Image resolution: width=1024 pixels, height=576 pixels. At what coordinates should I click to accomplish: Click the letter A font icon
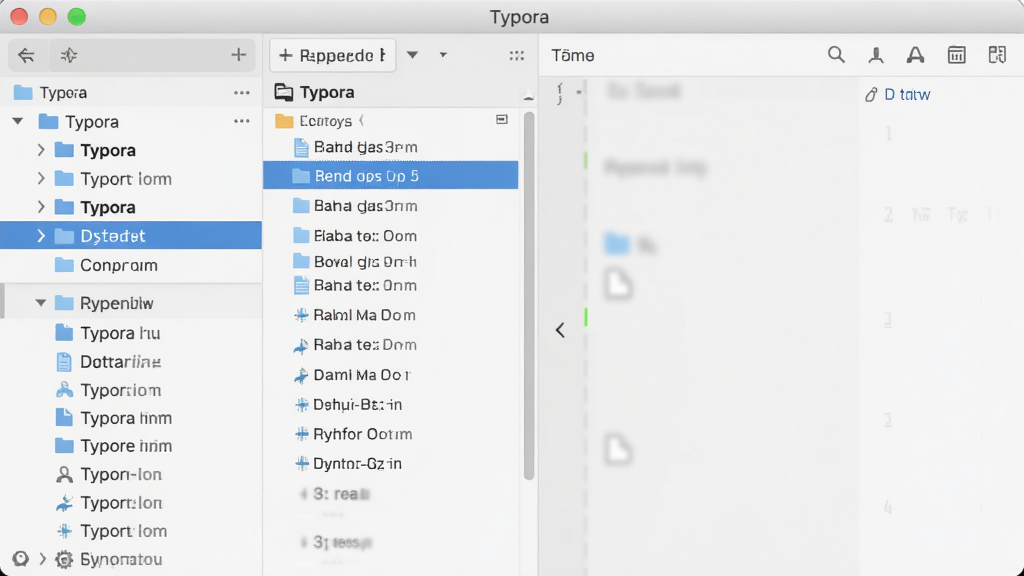click(x=916, y=56)
